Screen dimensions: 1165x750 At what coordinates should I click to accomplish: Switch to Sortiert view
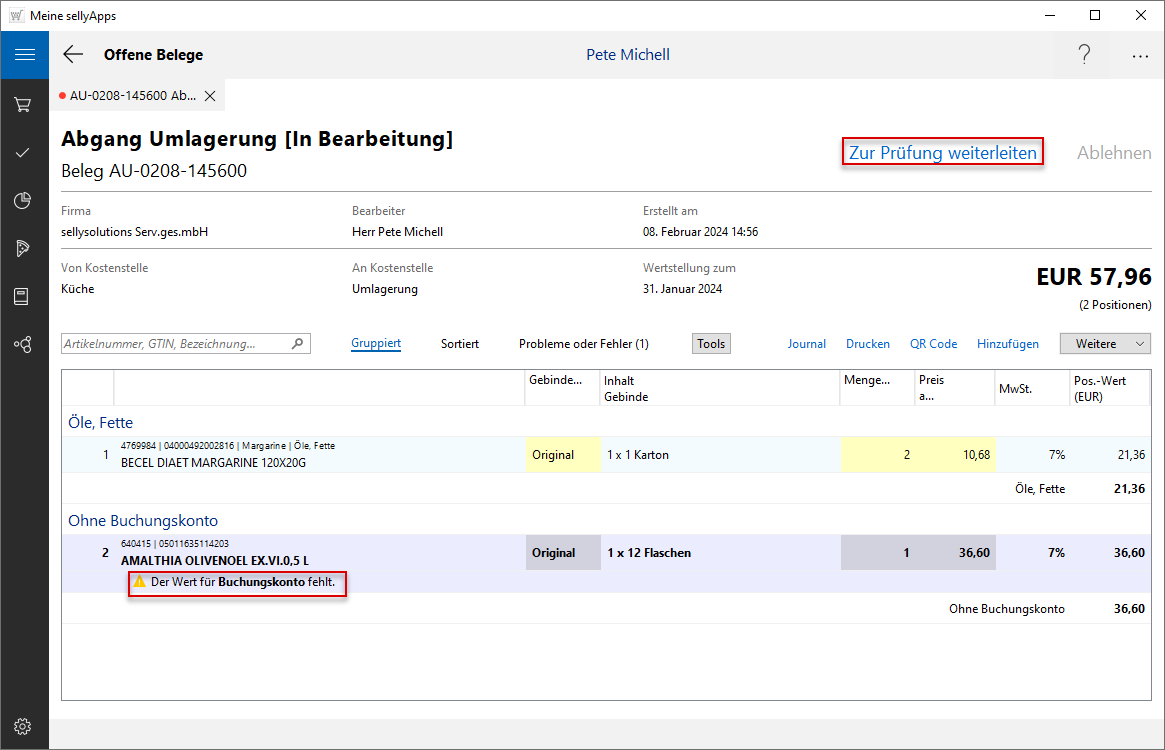[460, 344]
